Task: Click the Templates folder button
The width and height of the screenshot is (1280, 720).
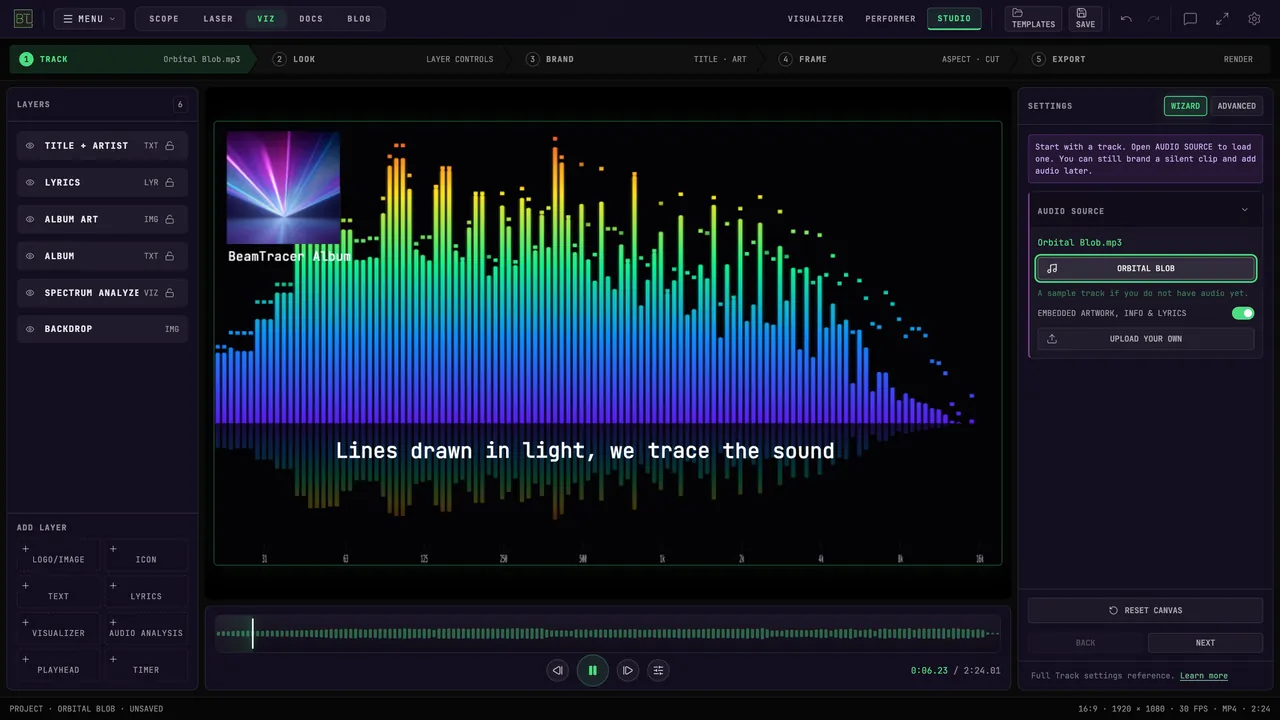Action: [x=1033, y=19]
